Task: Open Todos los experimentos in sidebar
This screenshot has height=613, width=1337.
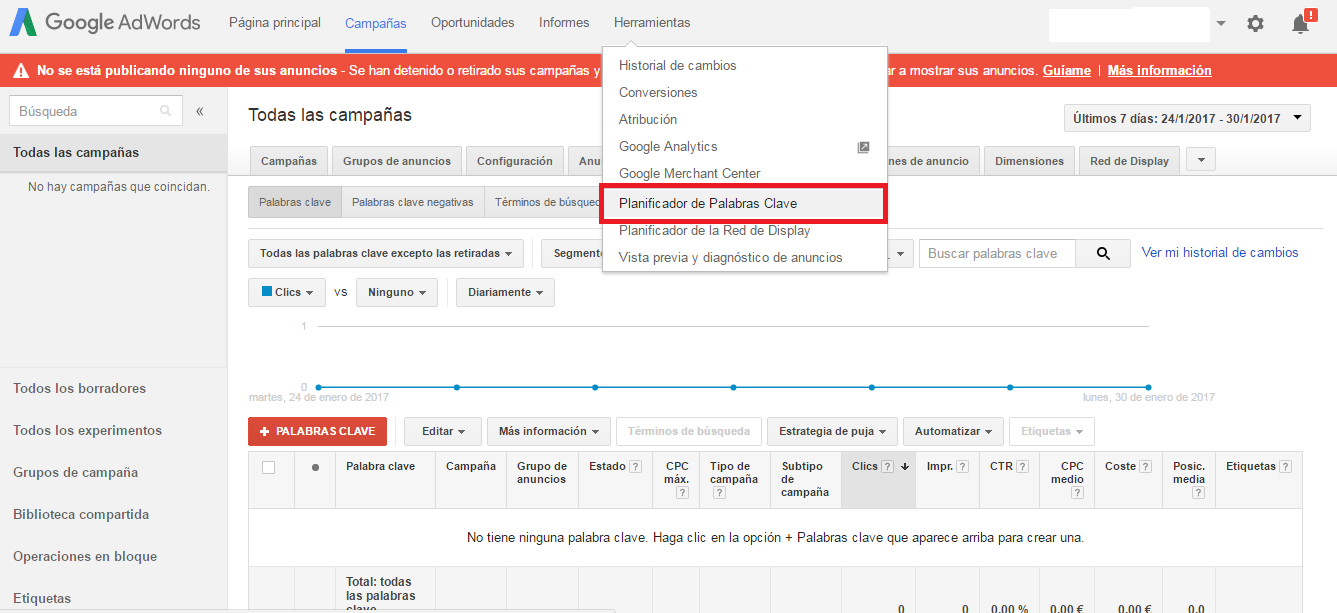Action: tap(87, 430)
